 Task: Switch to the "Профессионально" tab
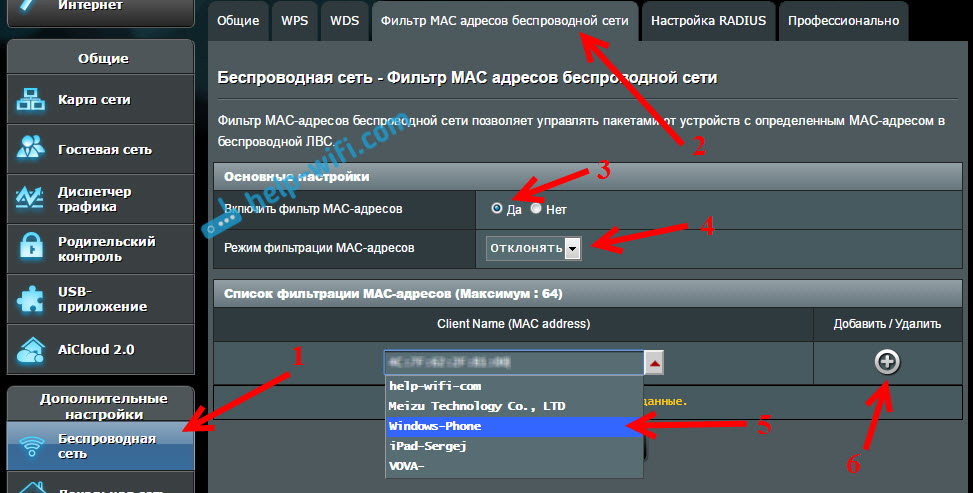(x=842, y=20)
